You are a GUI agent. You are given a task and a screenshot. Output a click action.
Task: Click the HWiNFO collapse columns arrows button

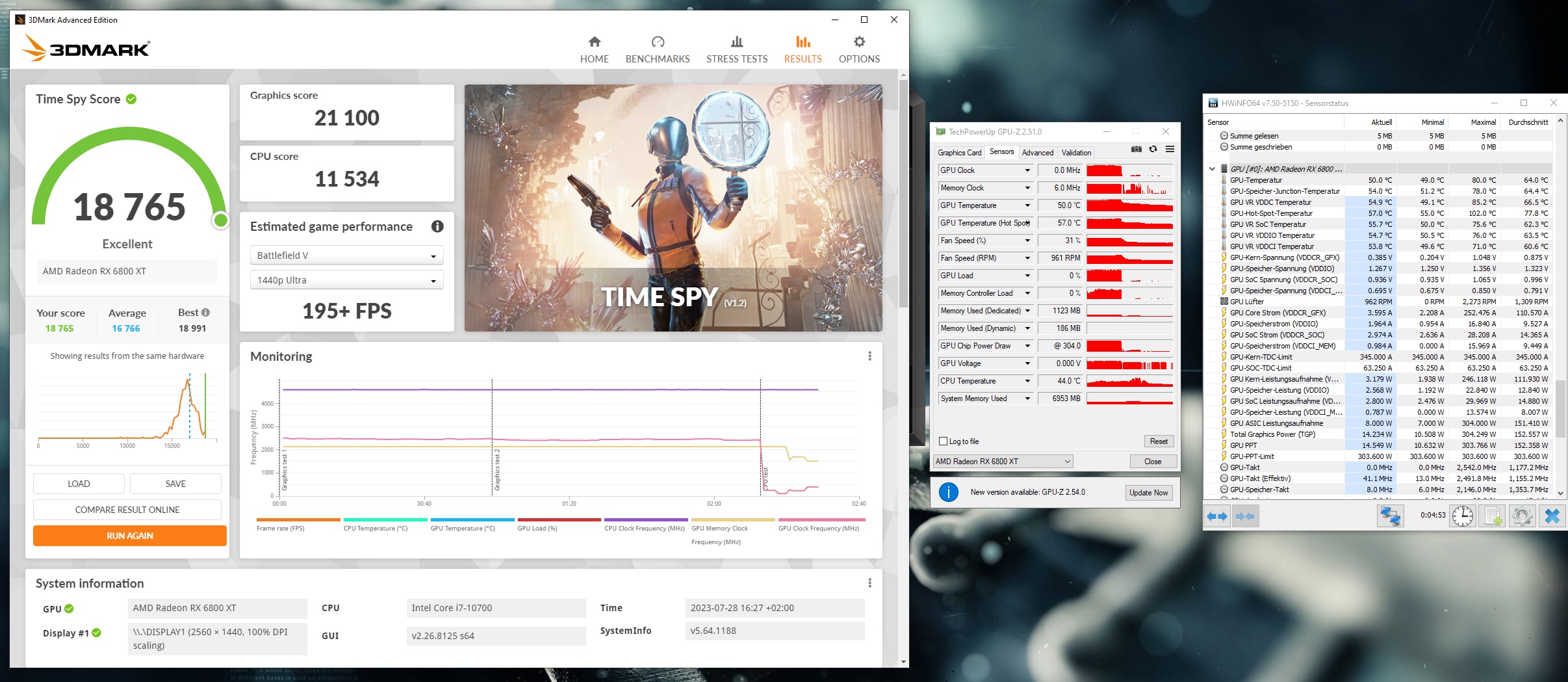tap(1244, 516)
